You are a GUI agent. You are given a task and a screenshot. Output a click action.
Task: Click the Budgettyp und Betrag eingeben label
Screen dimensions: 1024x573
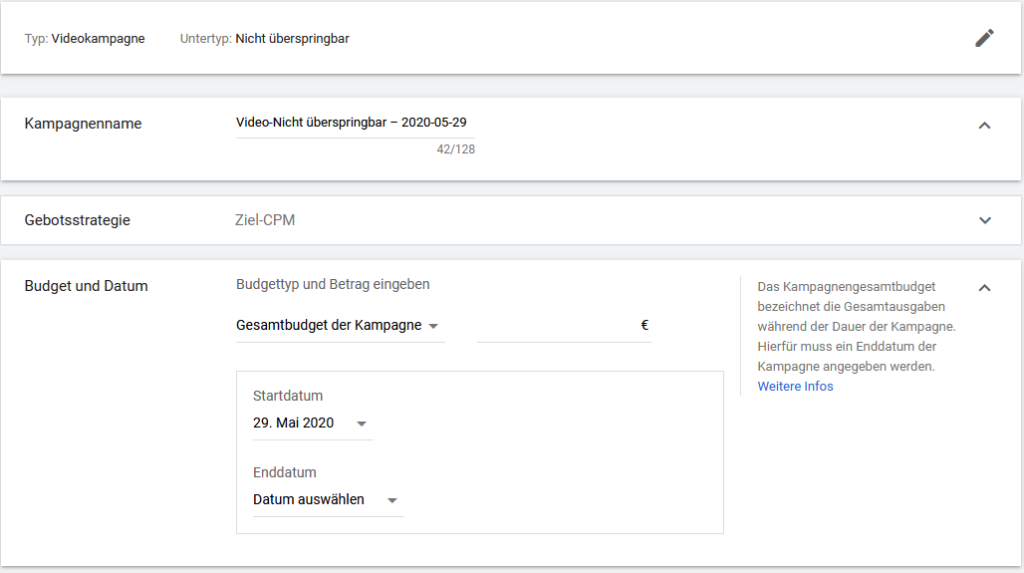coord(332,284)
